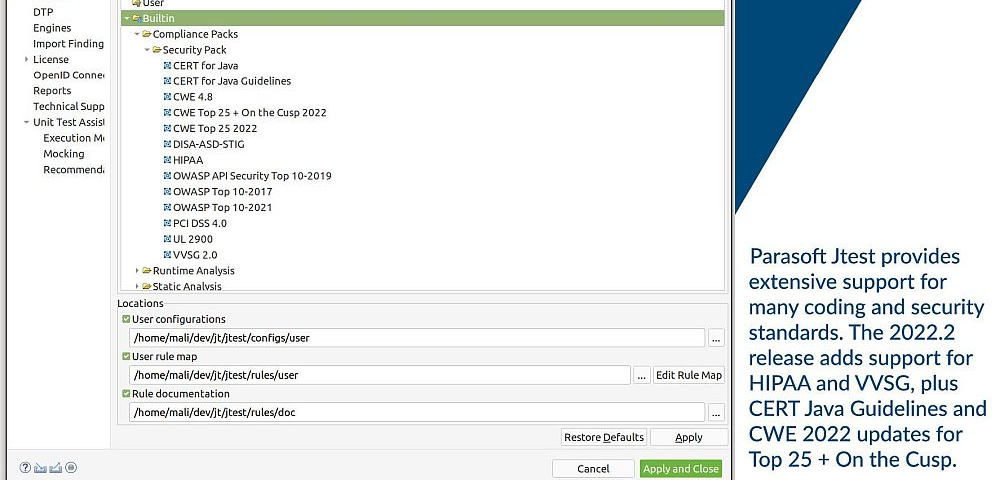Collapse the Unit Test Assistant node

(26, 122)
